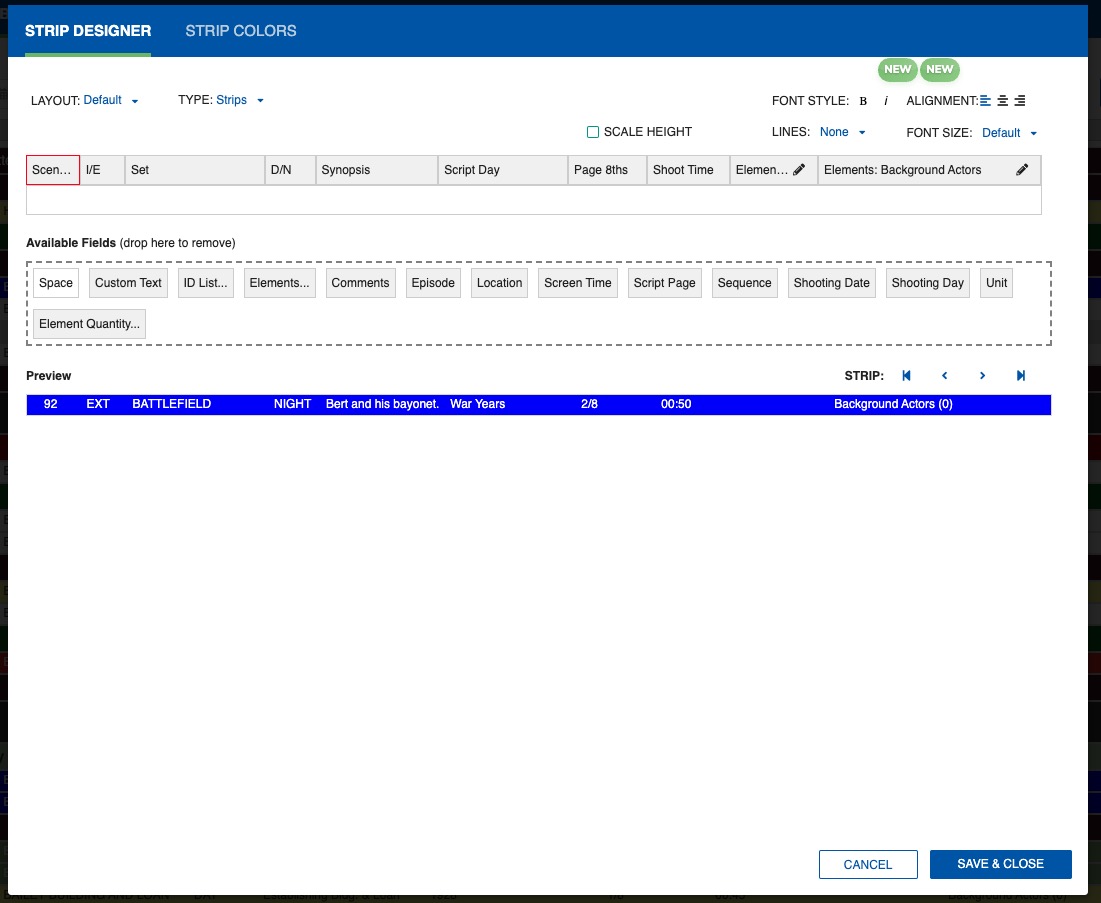This screenshot has width=1101, height=903.
Task: Select the Strip Designer tab
Action: 88,31
